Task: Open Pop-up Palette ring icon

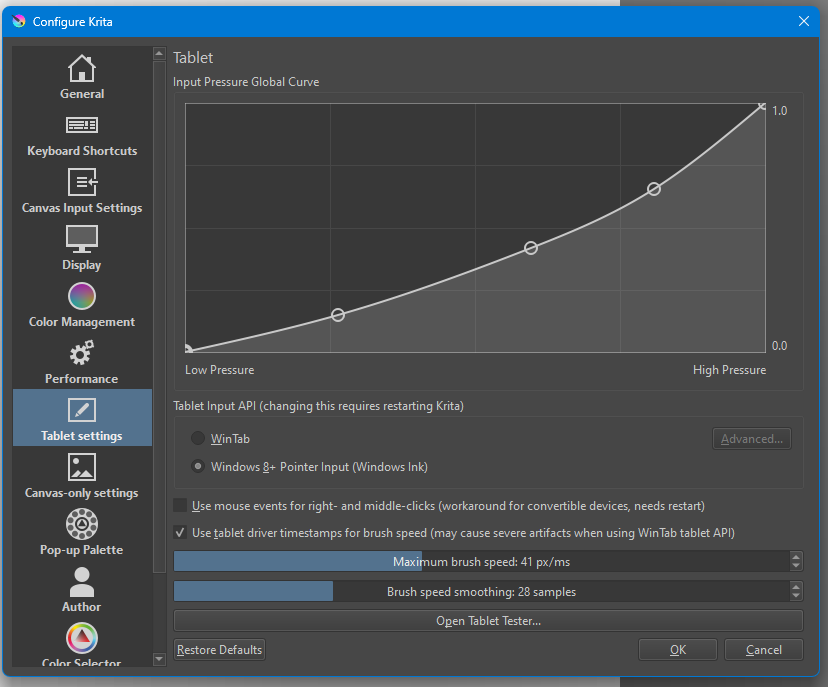Action: tap(82, 524)
